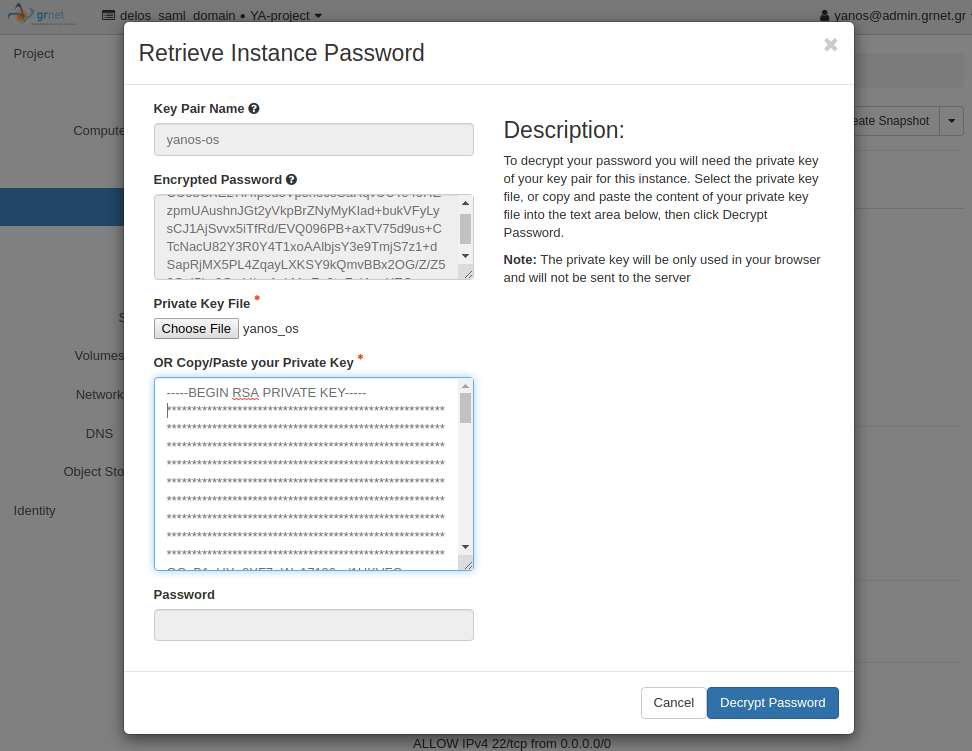The image size is (972, 751).
Task: Expand the Identity sidebar section
Action: [35, 511]
